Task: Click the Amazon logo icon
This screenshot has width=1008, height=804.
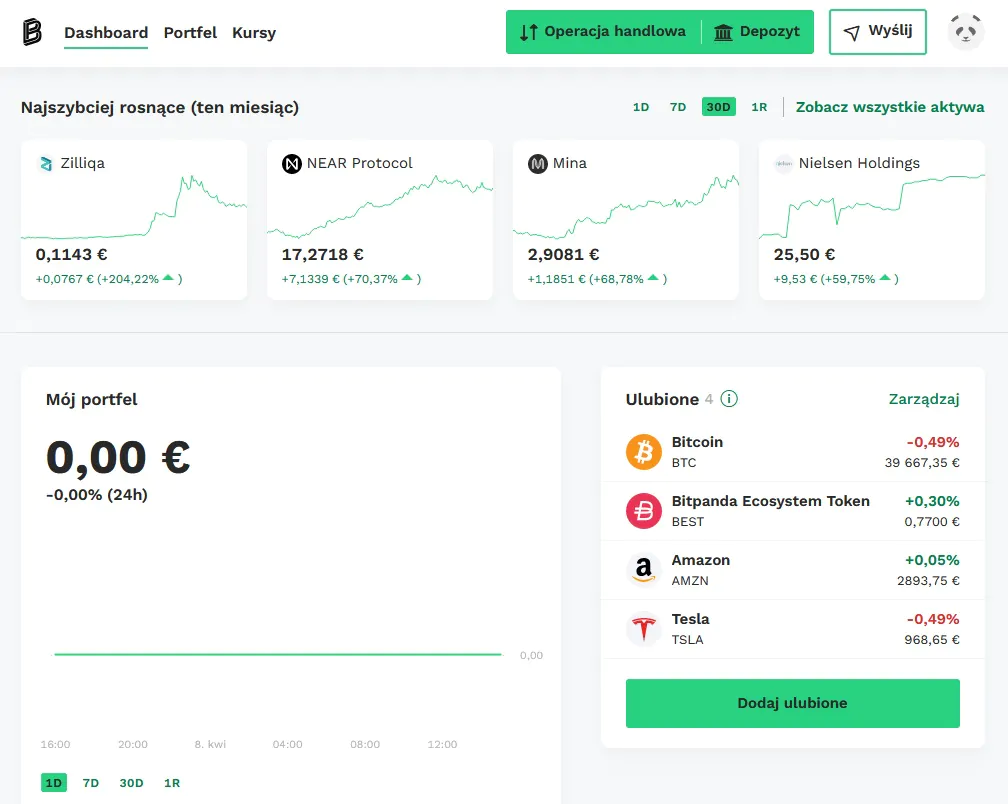Action: coord(644,570)
